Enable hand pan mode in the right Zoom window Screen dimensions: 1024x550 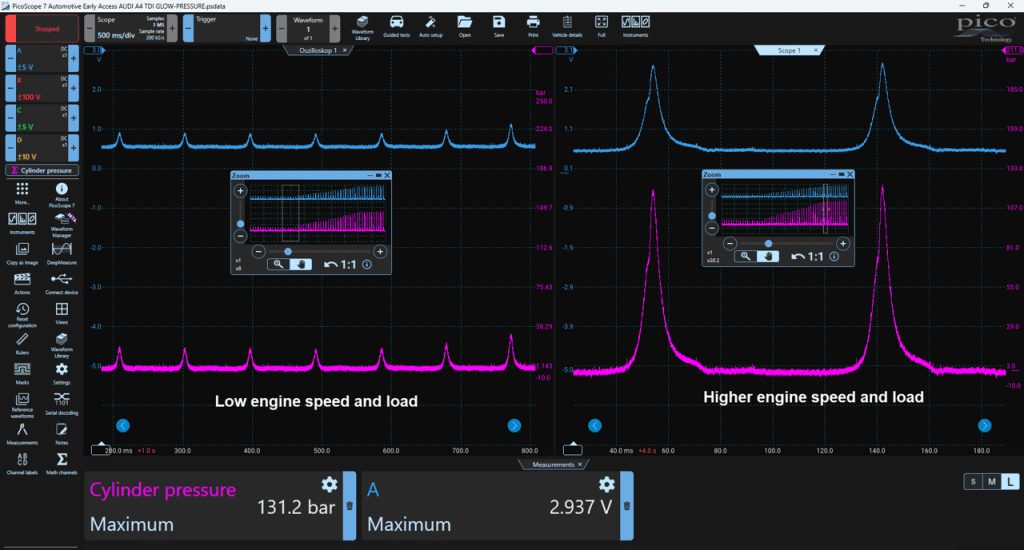coord(768,257)
